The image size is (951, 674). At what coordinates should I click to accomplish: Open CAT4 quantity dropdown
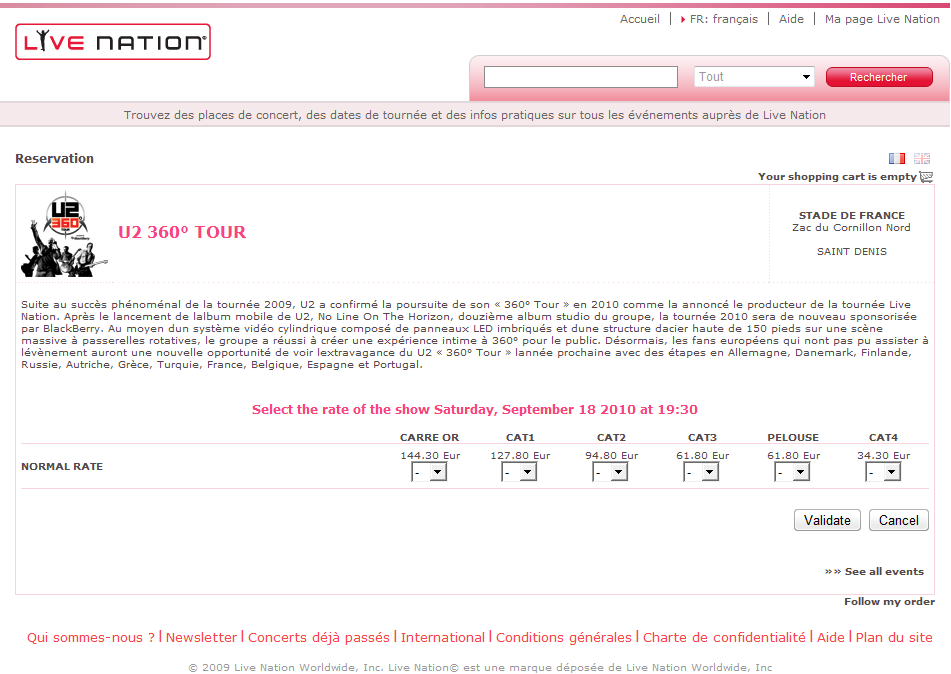click(883, 472)
